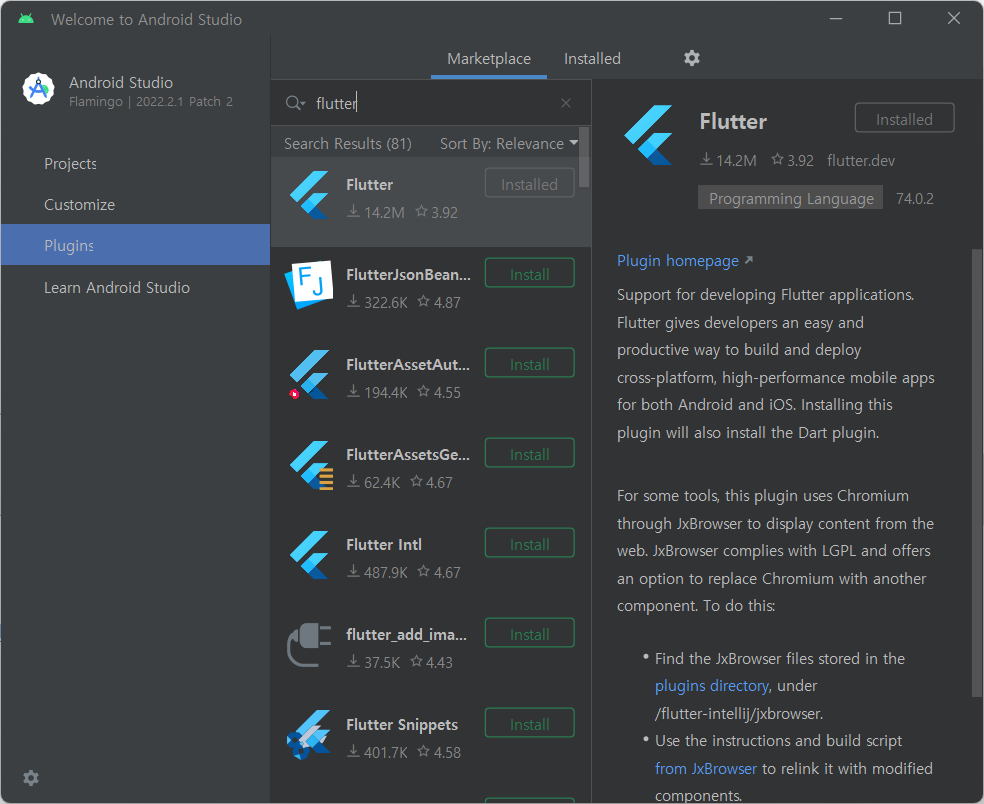
Task: Select the FlutterJsonBean plugin icon
Action: (309, 284)
